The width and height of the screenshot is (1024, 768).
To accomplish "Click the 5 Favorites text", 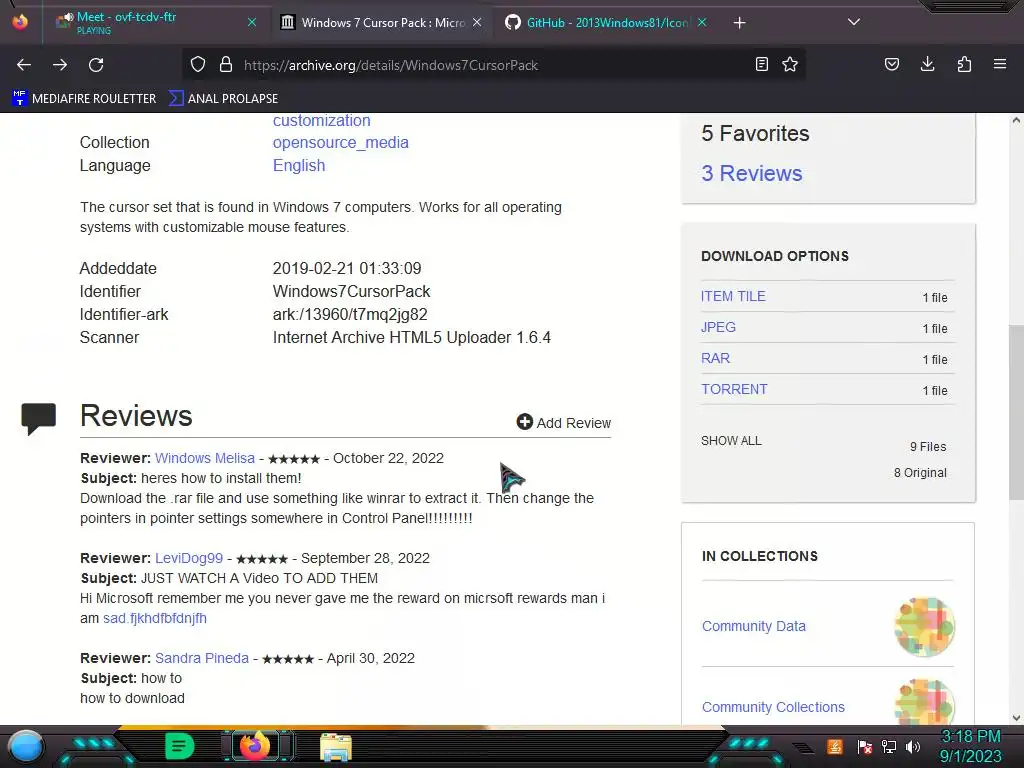I will pos(755,133).
